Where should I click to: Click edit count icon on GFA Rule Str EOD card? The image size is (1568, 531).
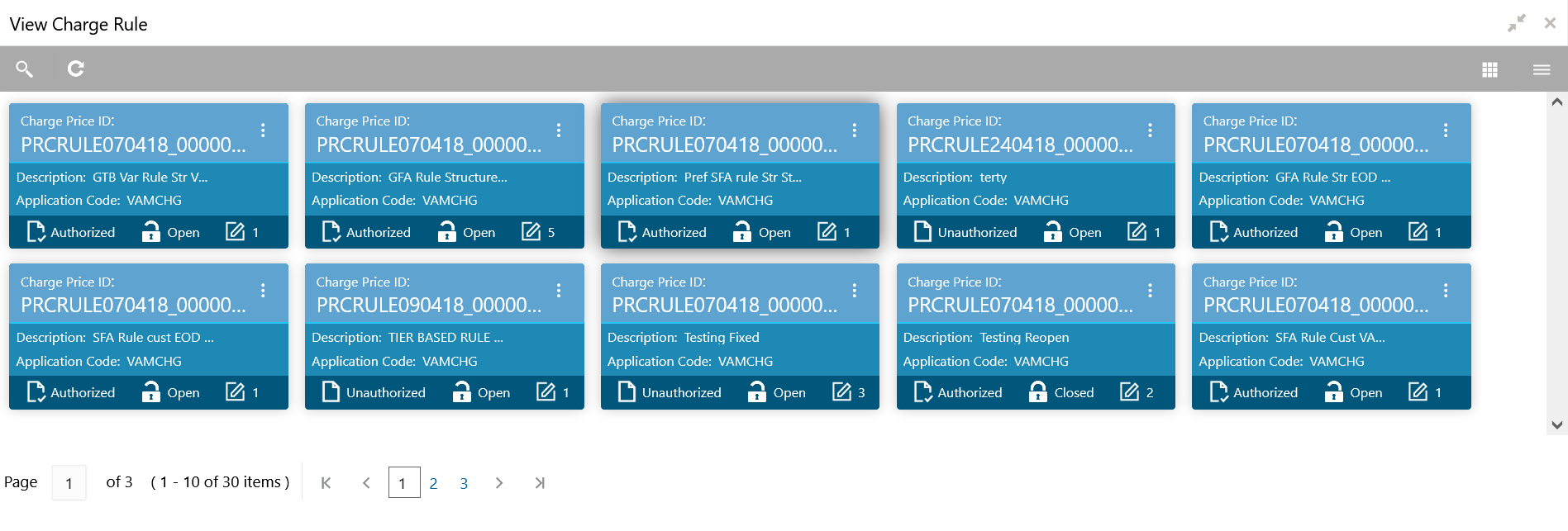point(1418,232)
